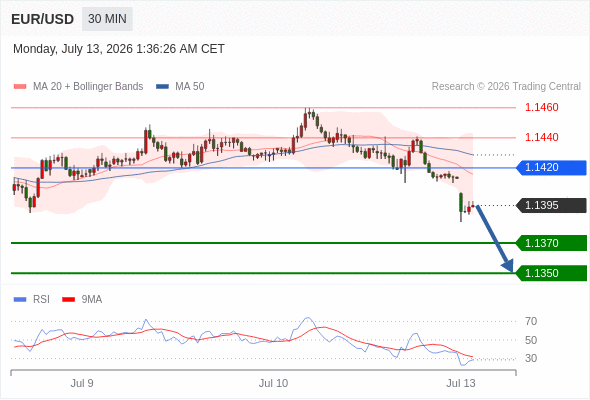This screenshot has height=400, width=590.
Task: Click the blue downward forecast arrow head
Action: 508,265
